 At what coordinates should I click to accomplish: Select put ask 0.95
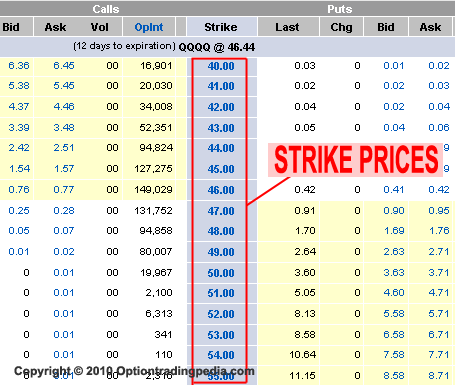tap(439, 211)
